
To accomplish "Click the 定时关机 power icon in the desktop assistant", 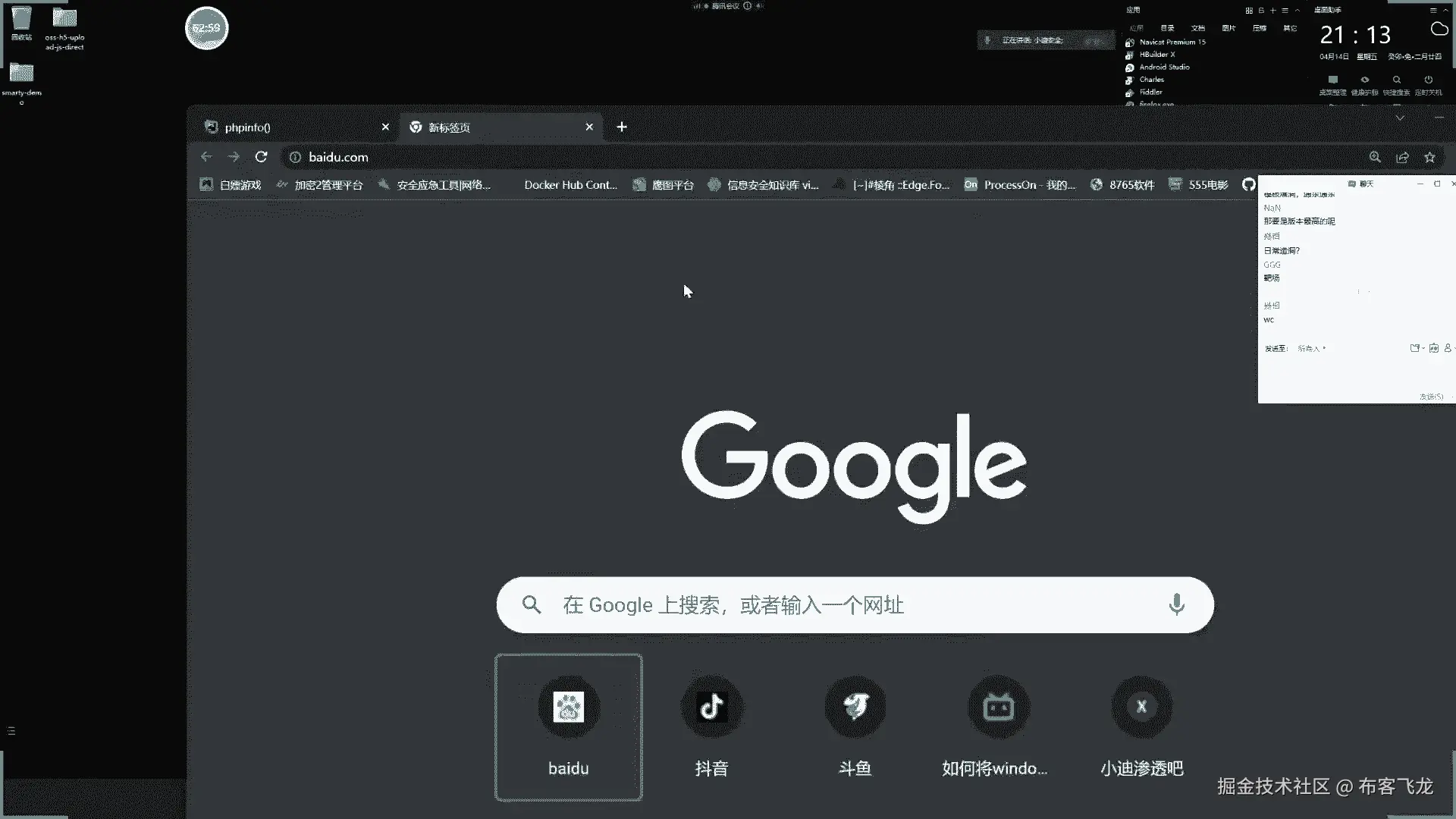I will tap(1428, 80).
